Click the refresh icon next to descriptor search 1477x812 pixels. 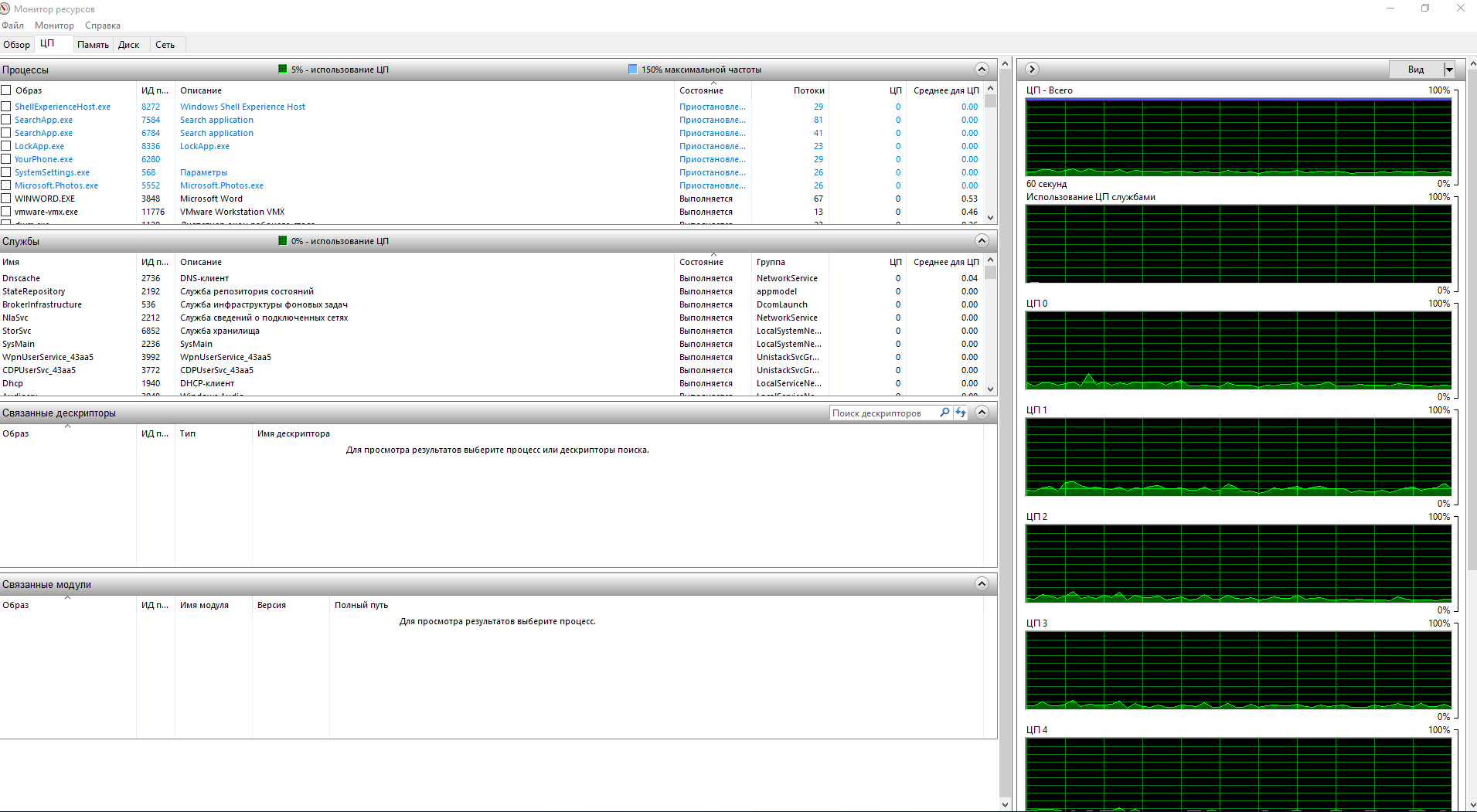click(x=960, y=413)
